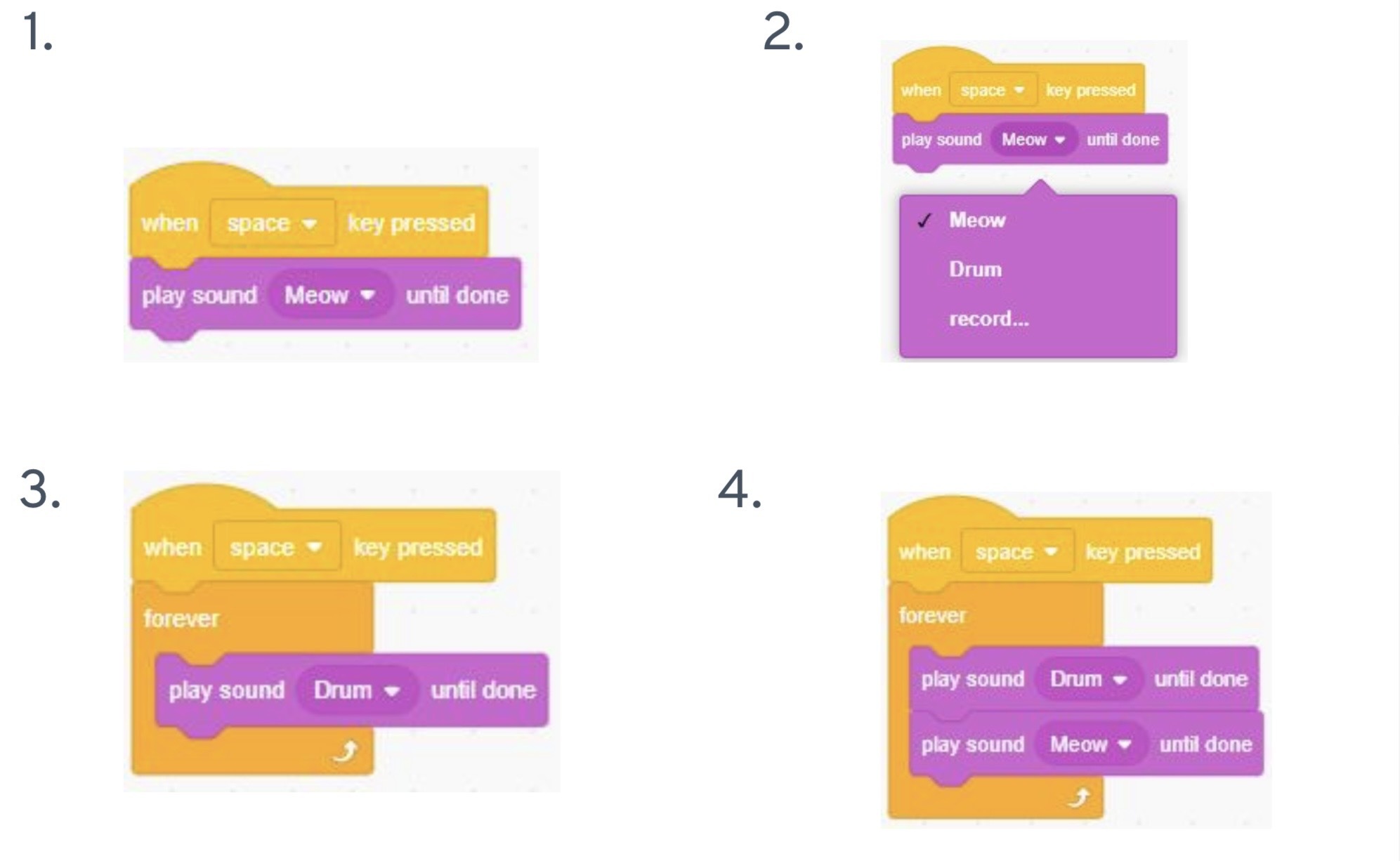1400x861 pixels.
Task: Open the space key dropdown in example 3
Action: click(x=277, y=547)
